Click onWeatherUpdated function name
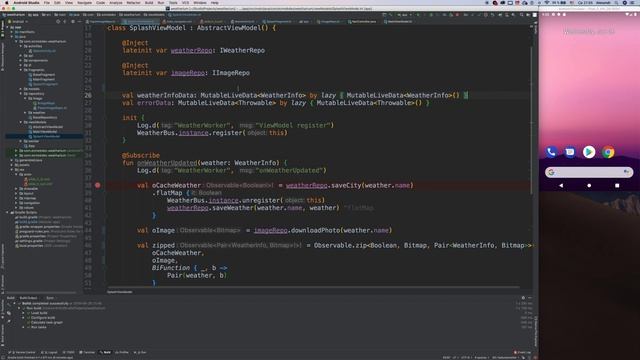This screenshot has height=360, width=640. [x=167, y=162]
